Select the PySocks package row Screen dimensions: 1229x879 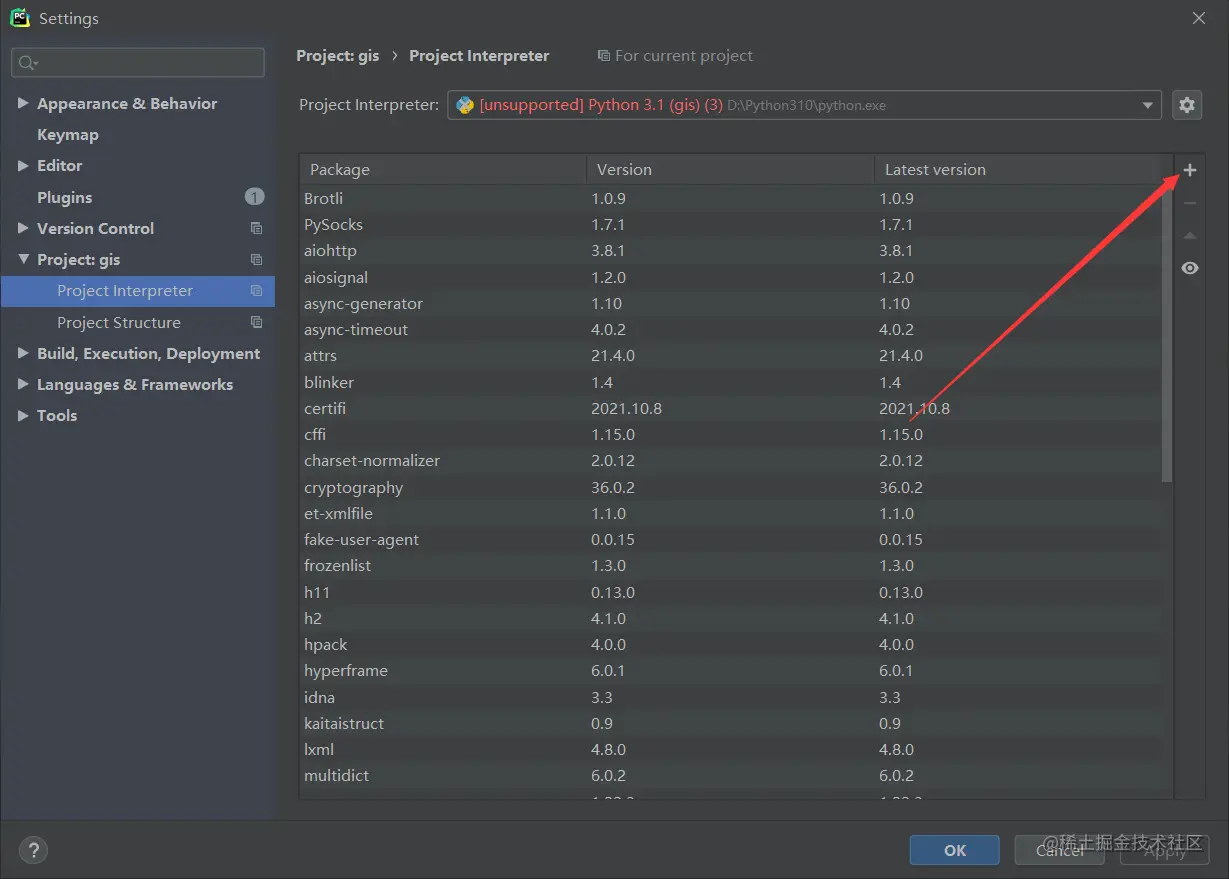point(730,225)
